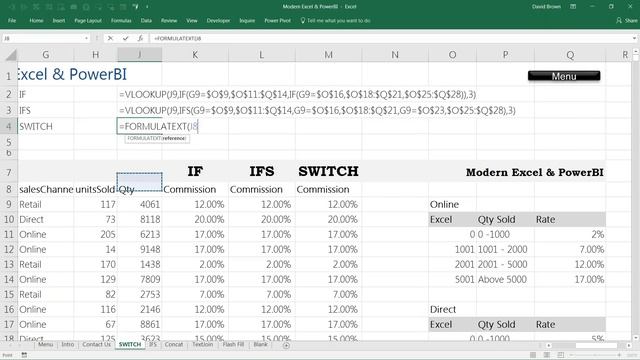Switch to the Menu sheet tab

[x=45, y=345]
